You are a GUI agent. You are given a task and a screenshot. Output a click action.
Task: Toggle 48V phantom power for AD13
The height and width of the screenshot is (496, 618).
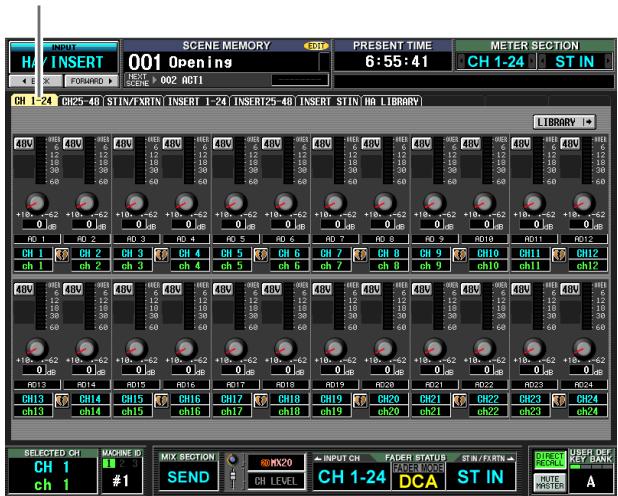click(24, 289)
